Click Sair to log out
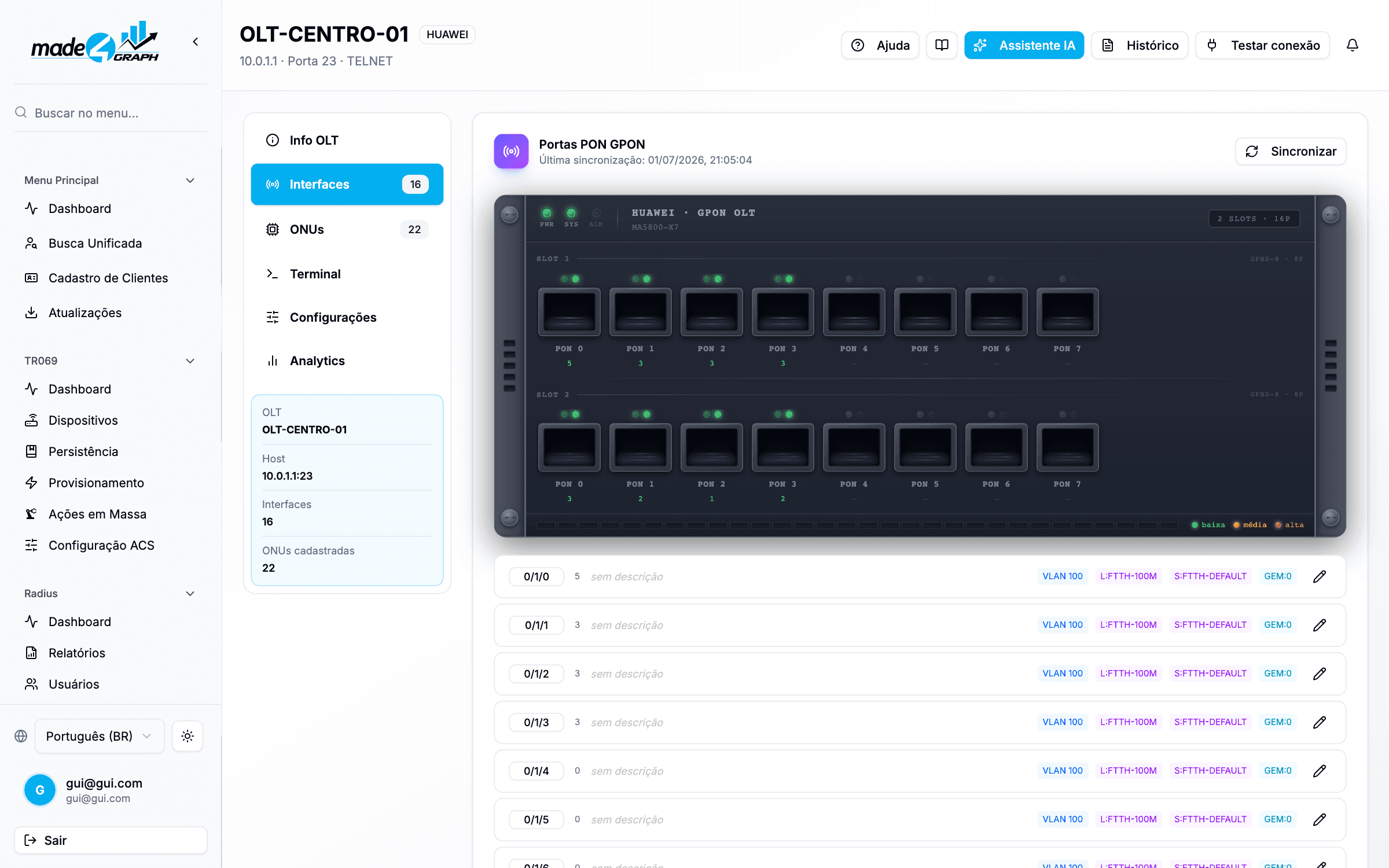 click(111, 840)
